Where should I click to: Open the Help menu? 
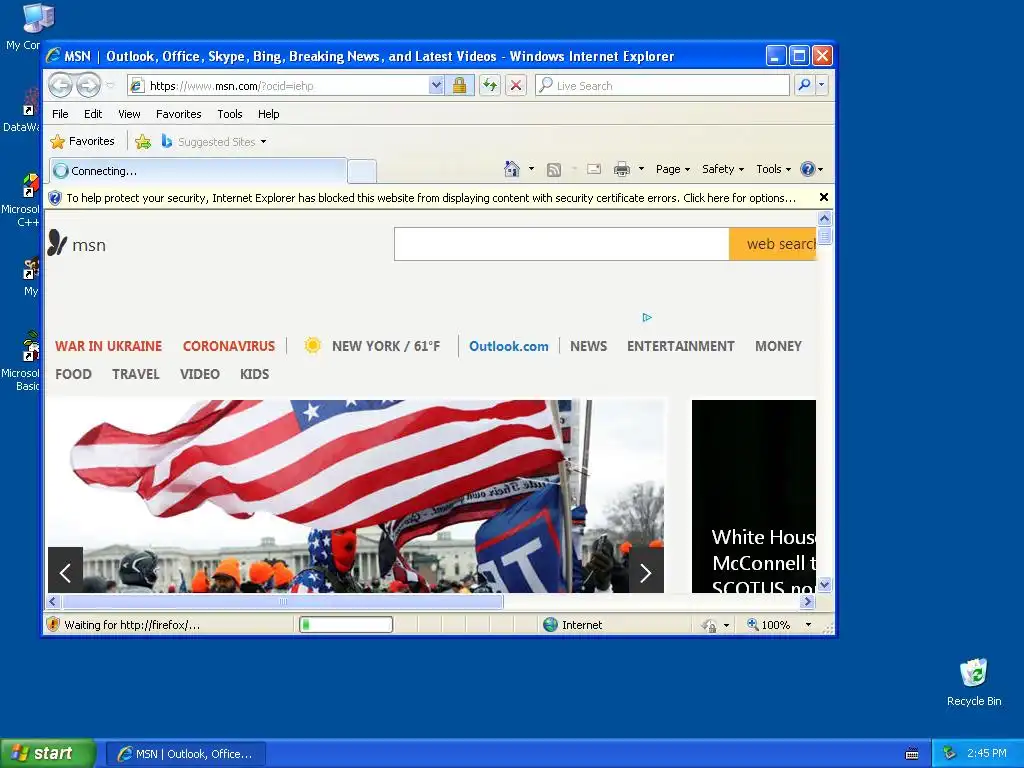point(268,114)
